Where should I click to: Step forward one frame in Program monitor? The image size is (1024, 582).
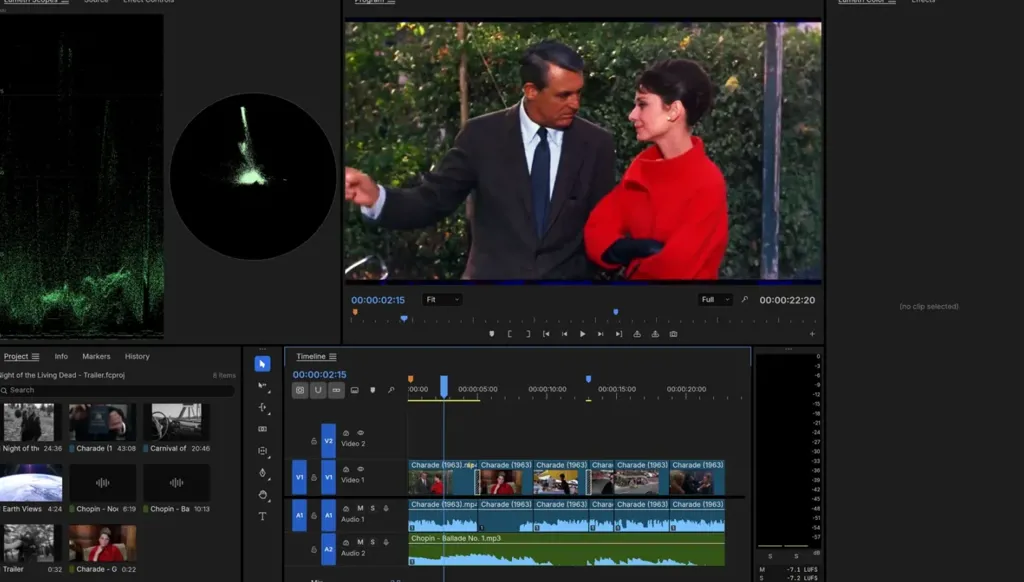coord(601,334)
